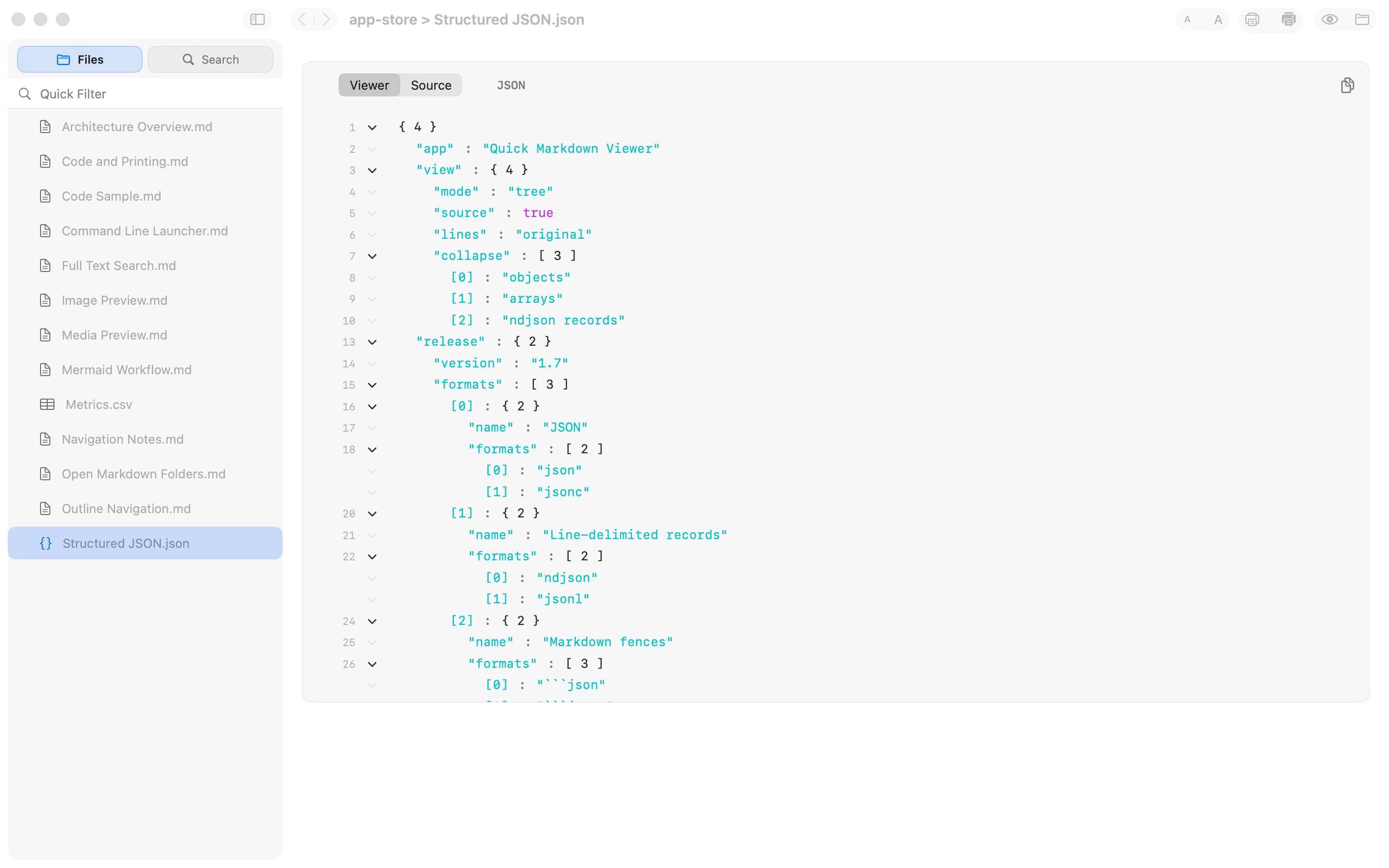Collapse the [2] object on line 24
This screenshot has height=868, width=1389.
[x=372, y=621]
